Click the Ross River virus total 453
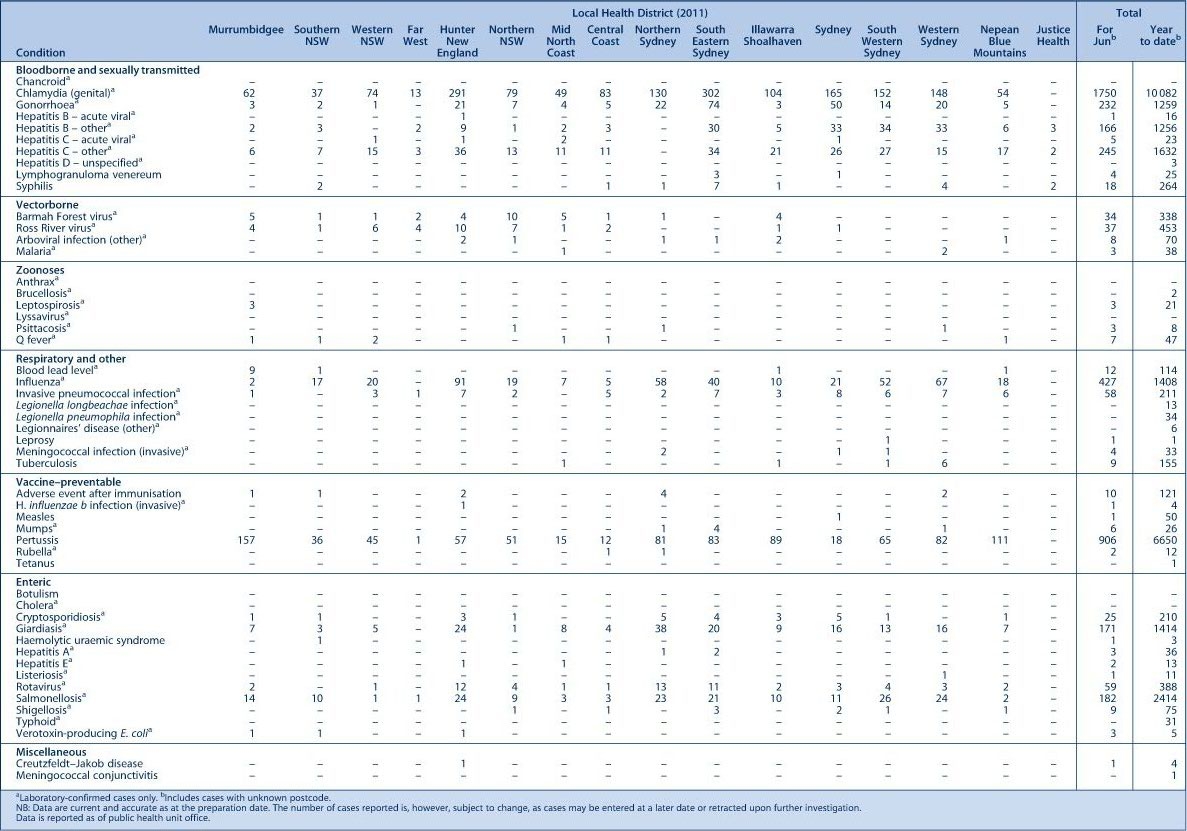 [1168, 228]
